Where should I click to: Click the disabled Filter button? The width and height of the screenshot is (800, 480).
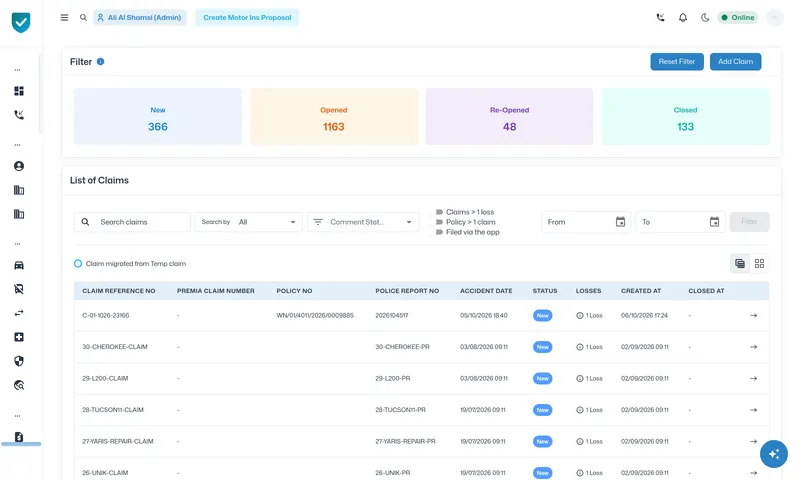point(749,222)
